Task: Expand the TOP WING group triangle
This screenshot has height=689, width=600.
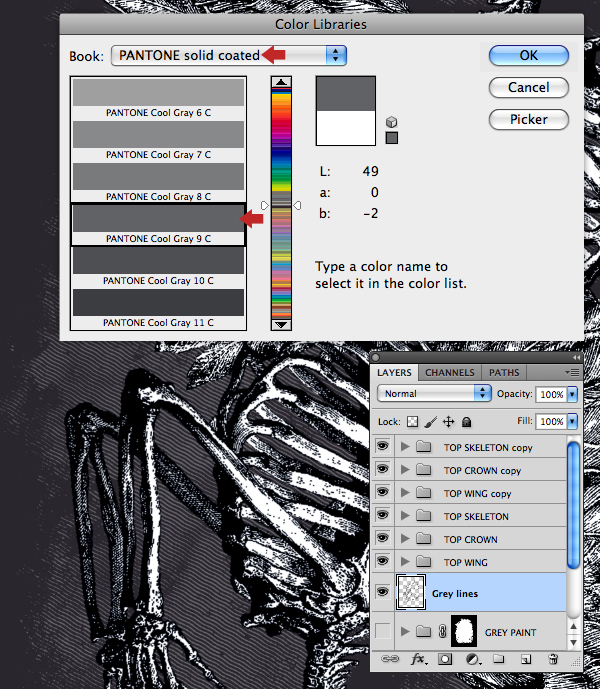Action: coord(405,561)
